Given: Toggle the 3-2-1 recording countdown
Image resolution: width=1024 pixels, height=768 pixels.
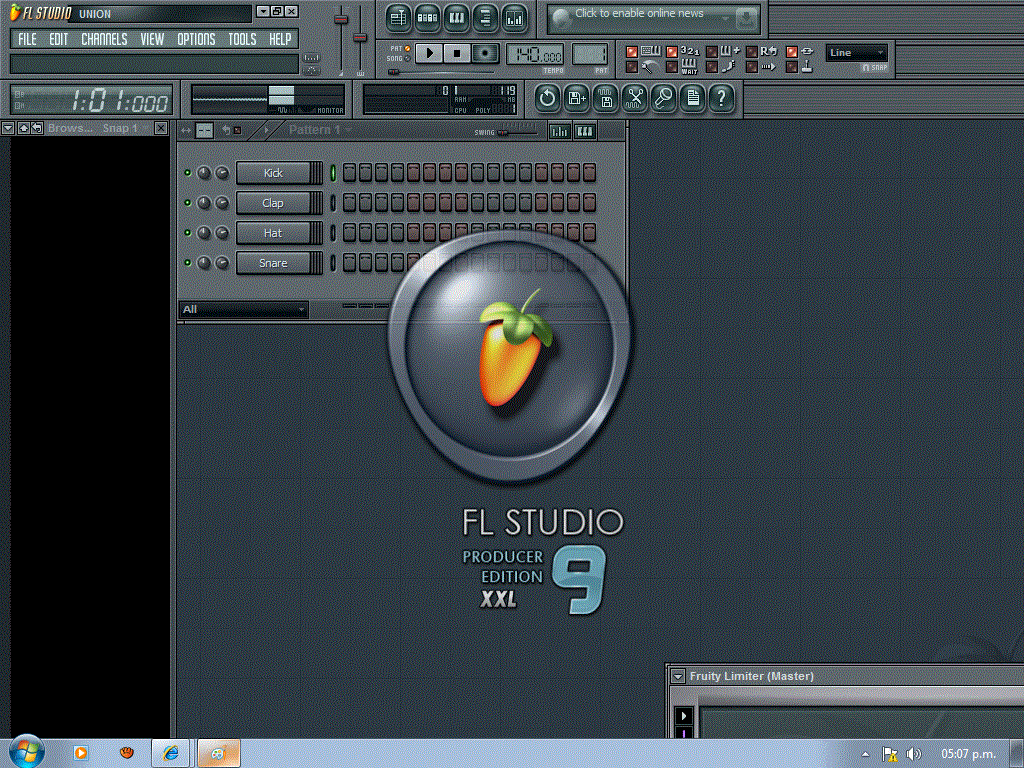Looking at the screenshot, I should click(671, 52).
